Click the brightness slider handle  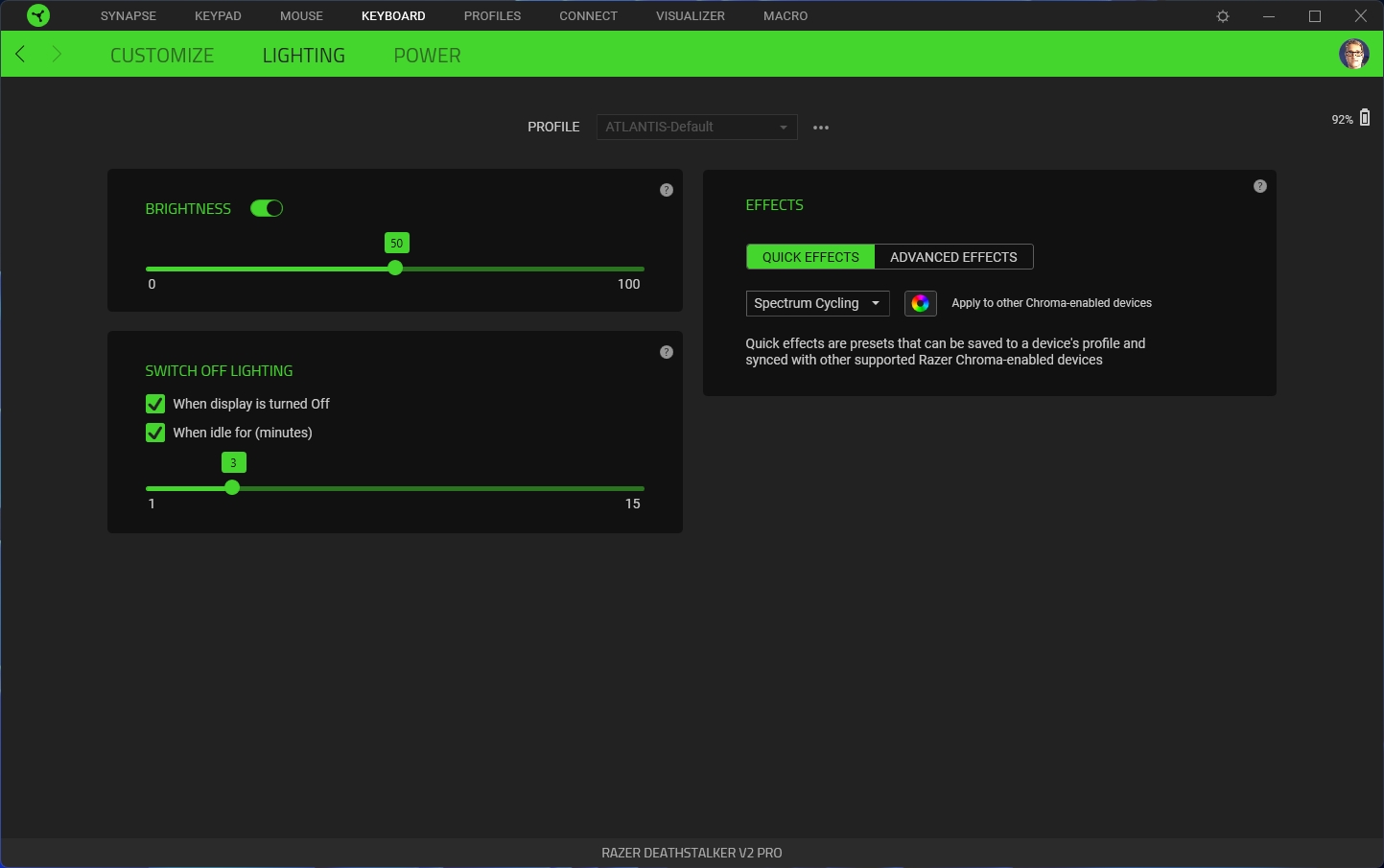395,269
